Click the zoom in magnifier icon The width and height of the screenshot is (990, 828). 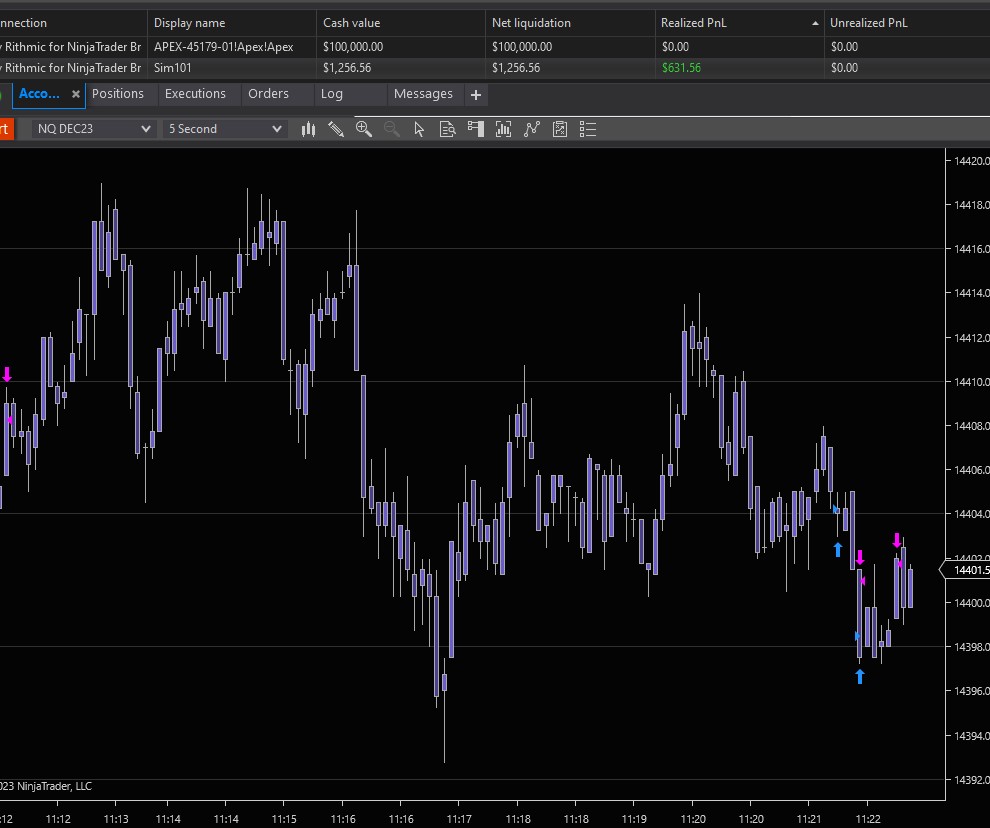[x=364, y=129]
